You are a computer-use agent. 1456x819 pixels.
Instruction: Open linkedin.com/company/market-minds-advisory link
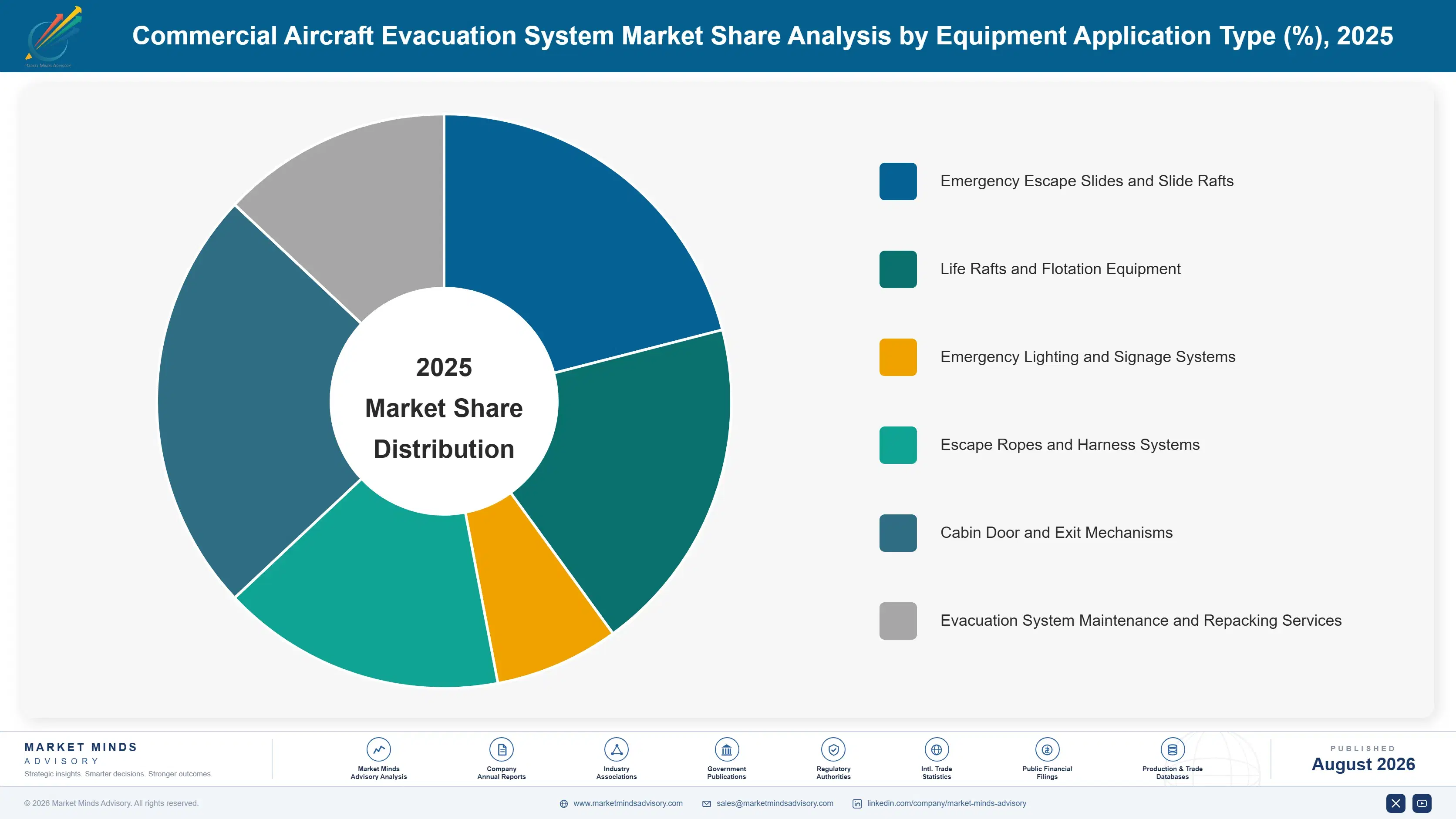[x=947, y=803]
